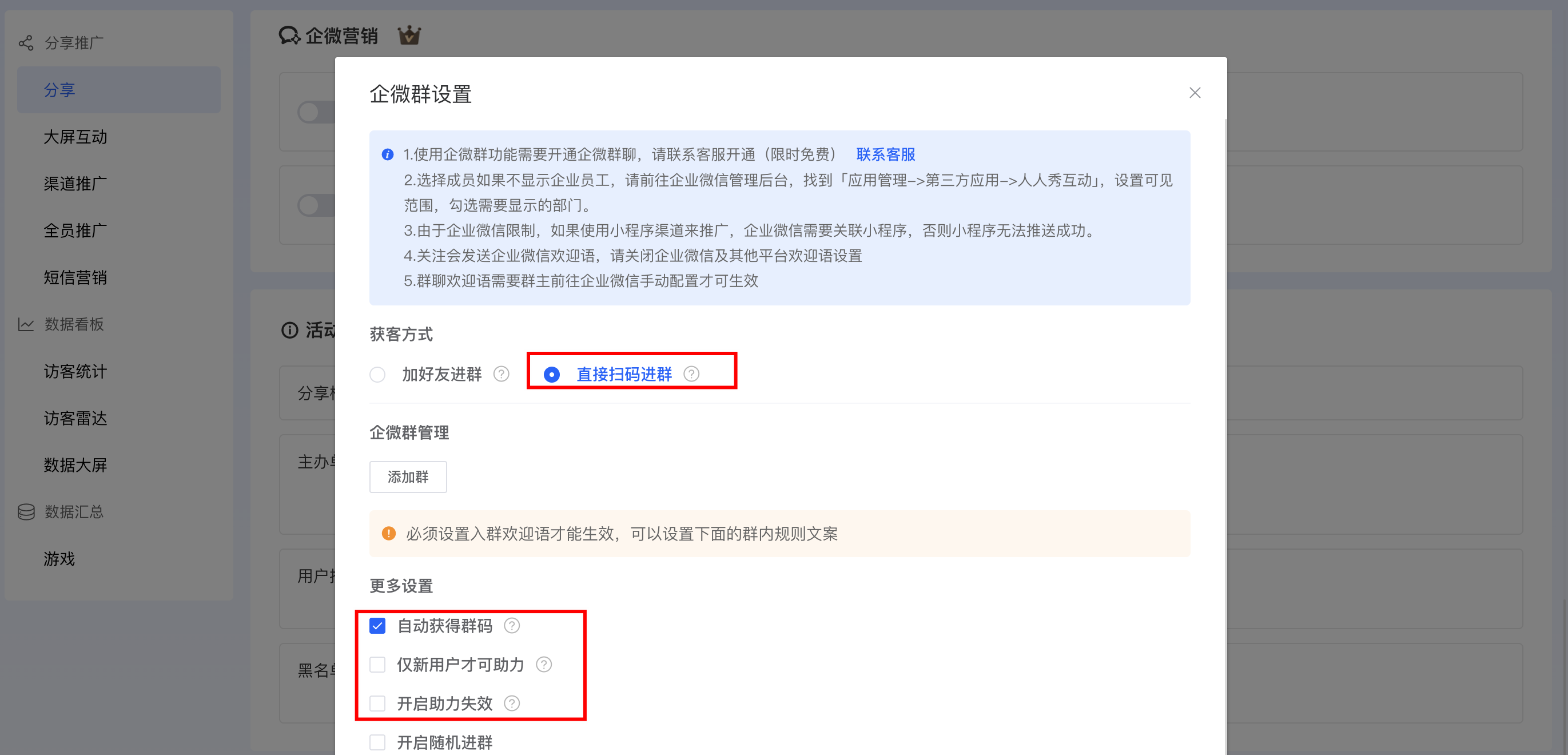Click the 数据汇总 database icon in sidebar

click(x=26, y=512)
